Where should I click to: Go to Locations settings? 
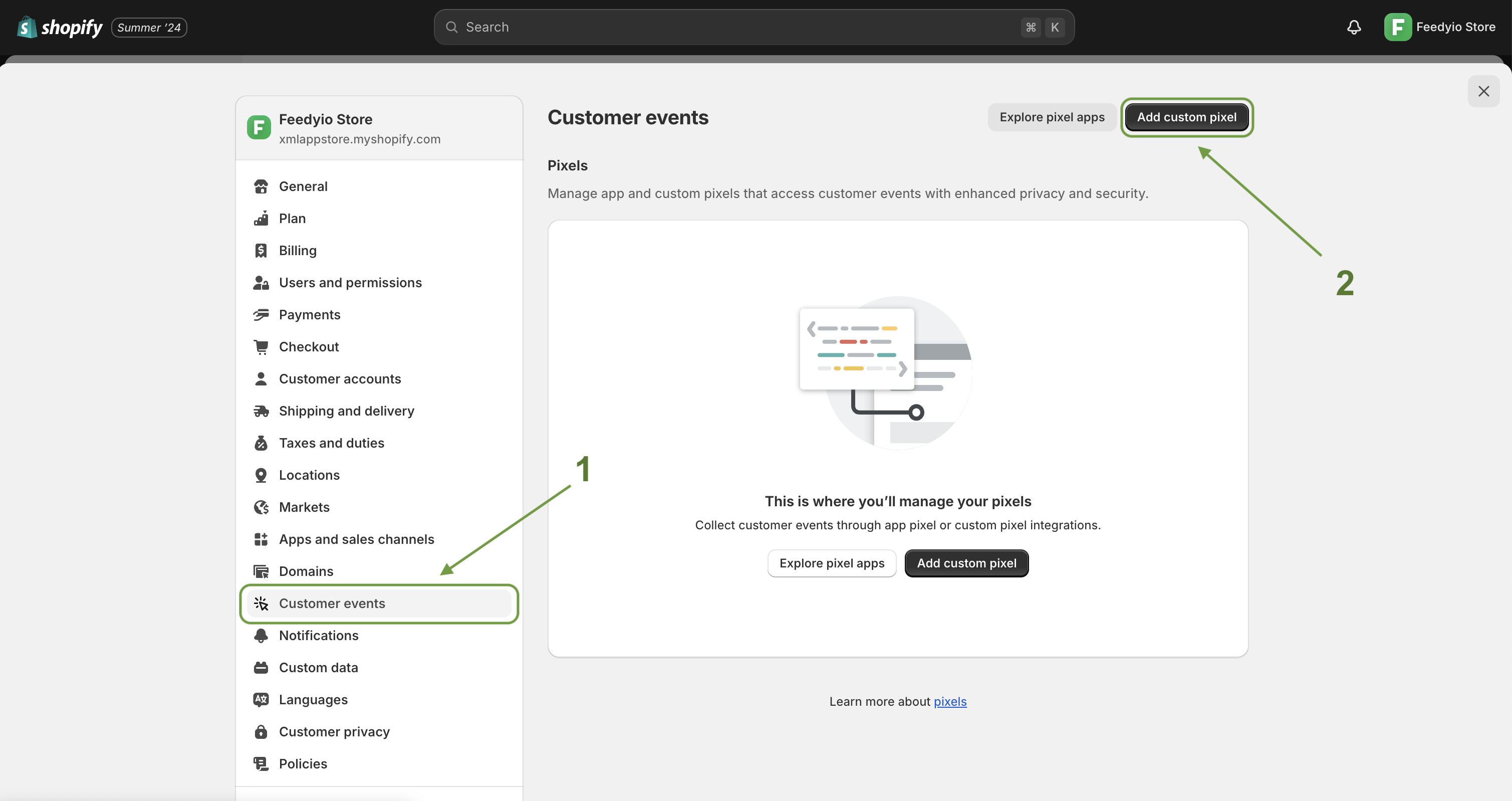click(x=379, y=475)
